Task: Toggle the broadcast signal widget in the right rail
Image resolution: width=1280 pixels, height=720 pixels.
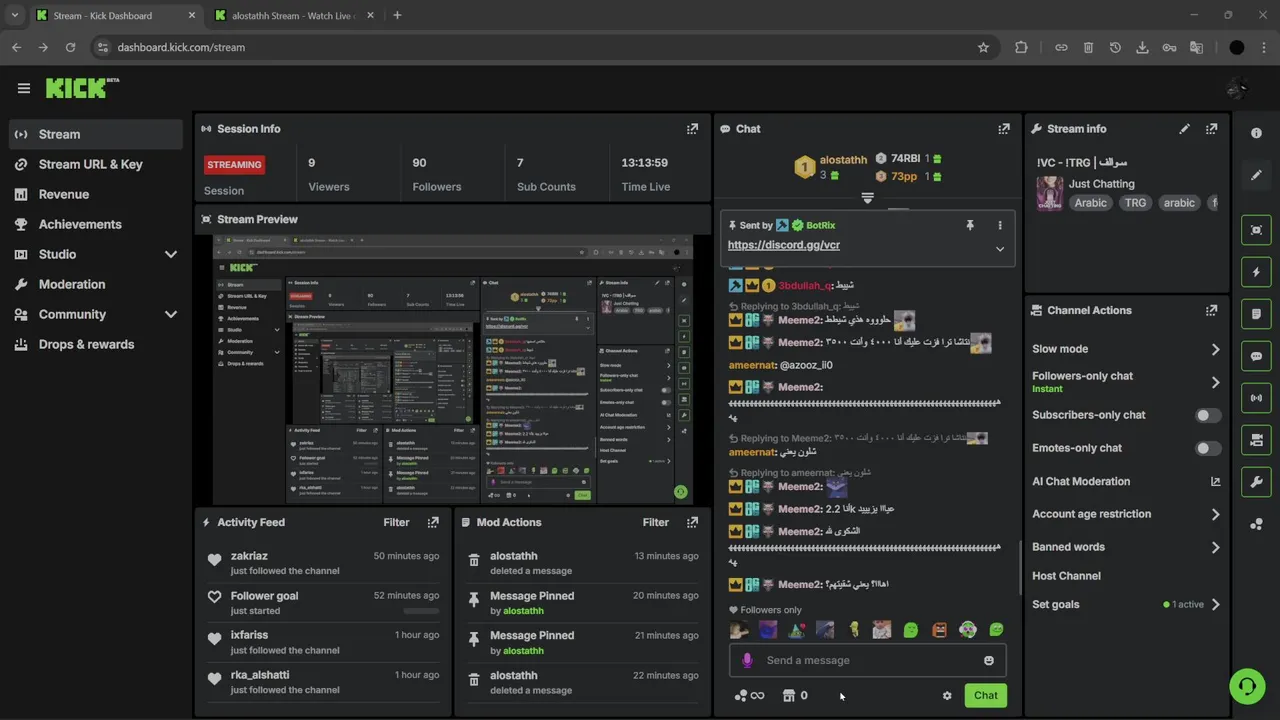Action: click(1256, 398)
